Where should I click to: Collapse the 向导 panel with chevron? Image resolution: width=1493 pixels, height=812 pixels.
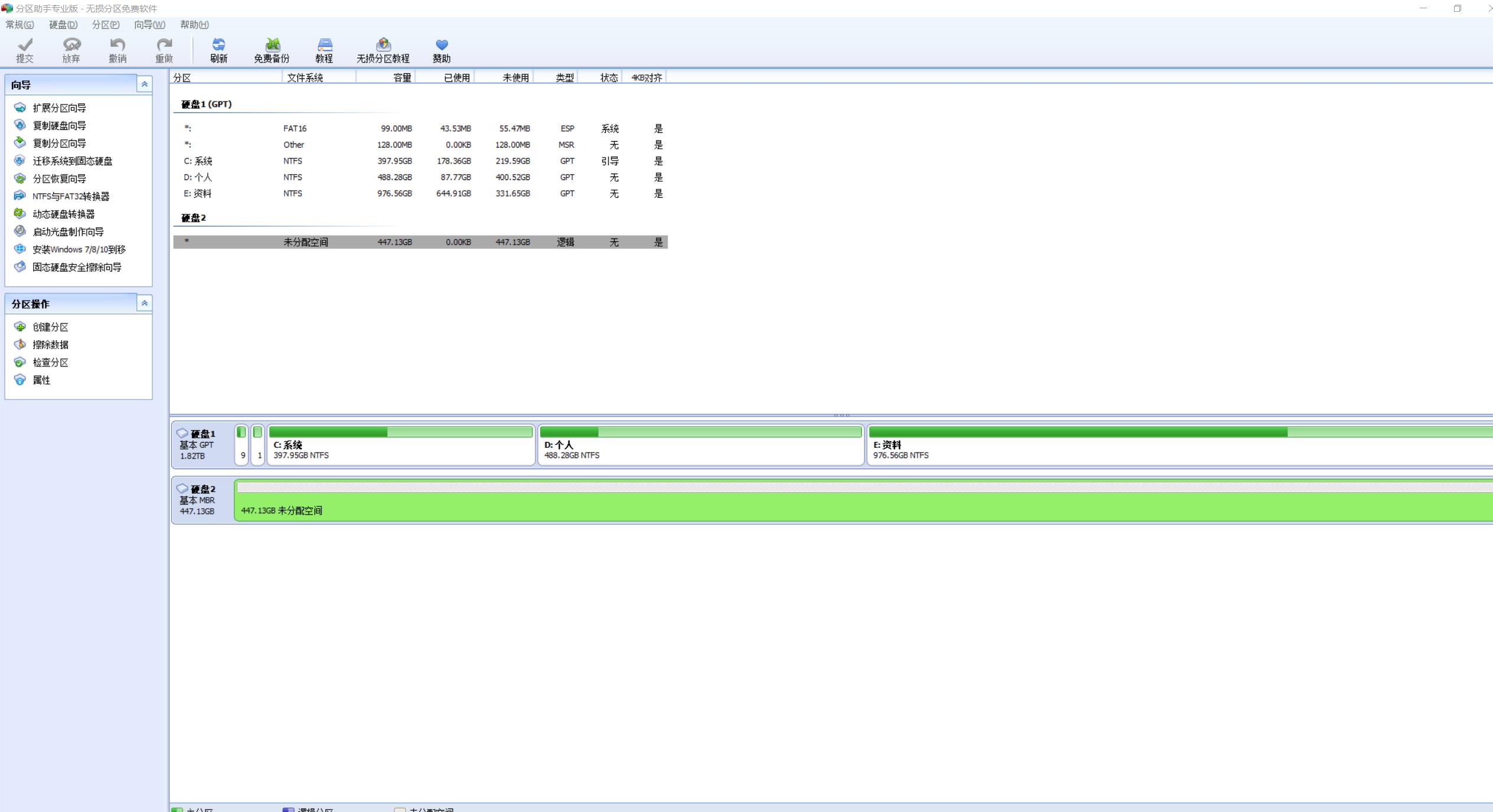(x=144, y=84)
